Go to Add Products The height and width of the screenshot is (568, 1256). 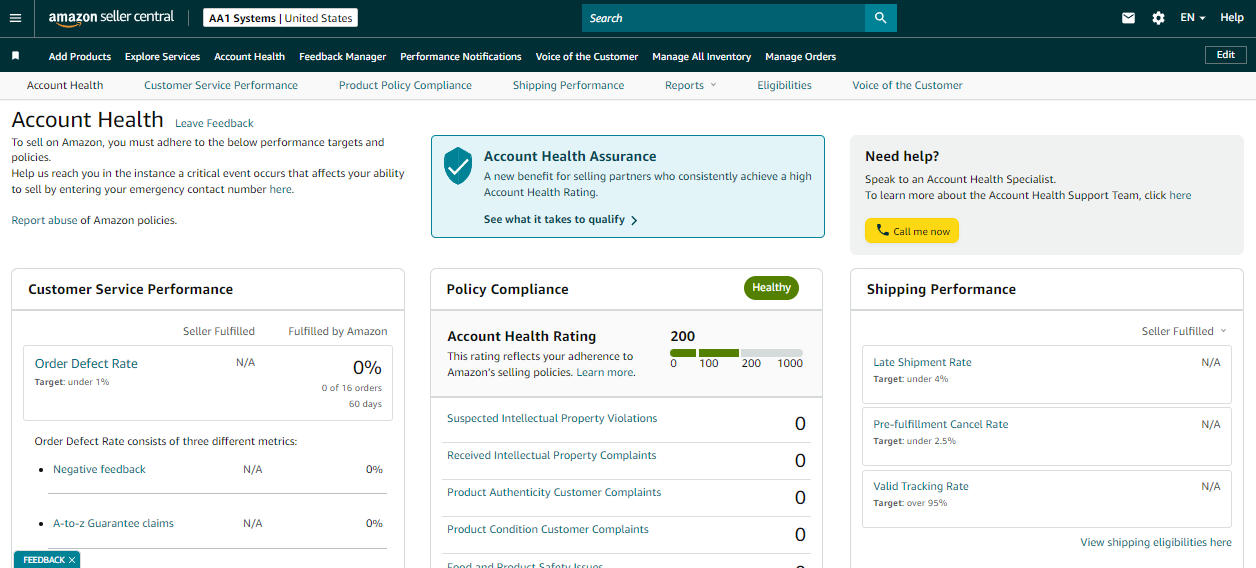80,57
